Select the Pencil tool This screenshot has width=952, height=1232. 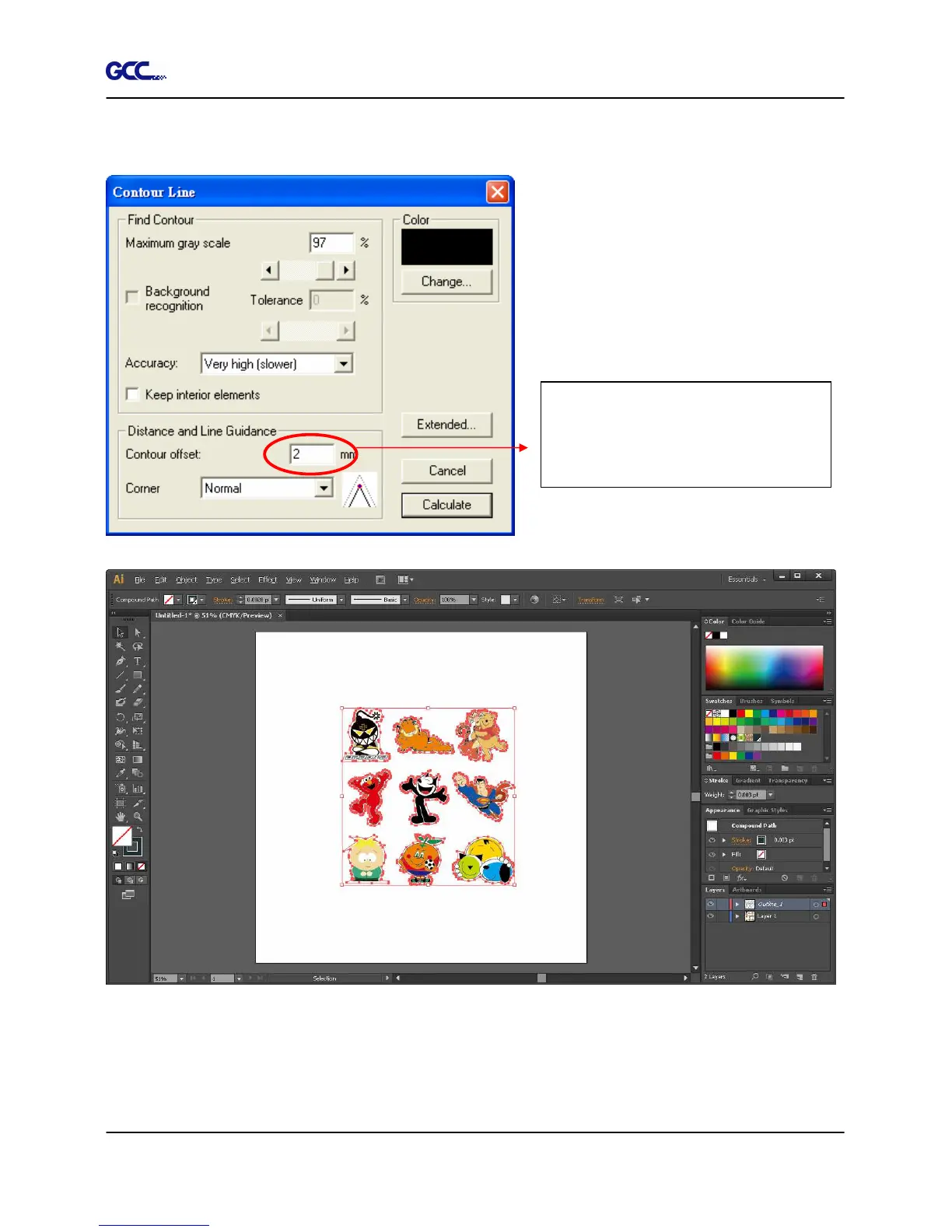pos(138,688)
